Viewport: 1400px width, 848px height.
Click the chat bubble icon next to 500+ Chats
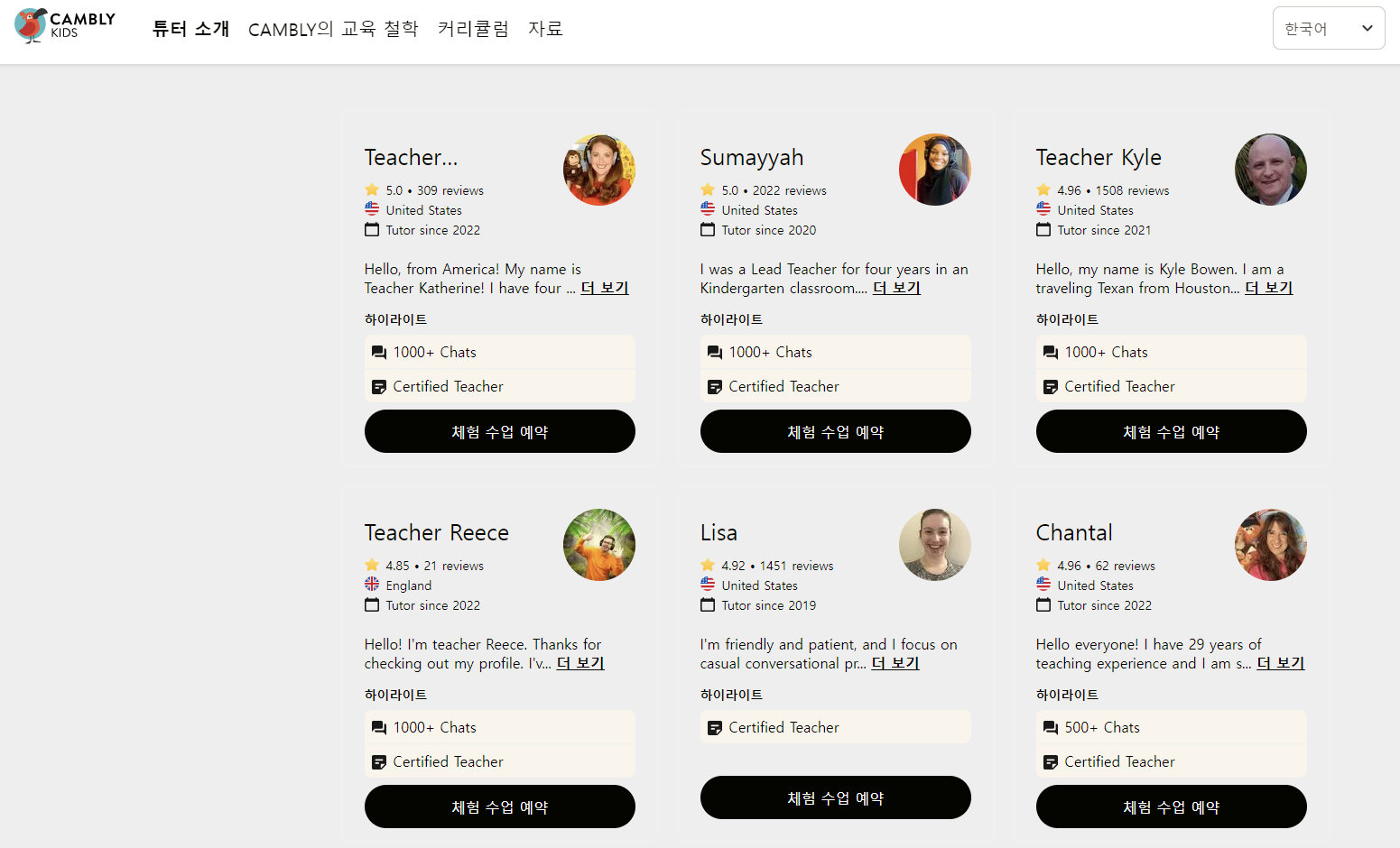click(x=1050, y=727)
